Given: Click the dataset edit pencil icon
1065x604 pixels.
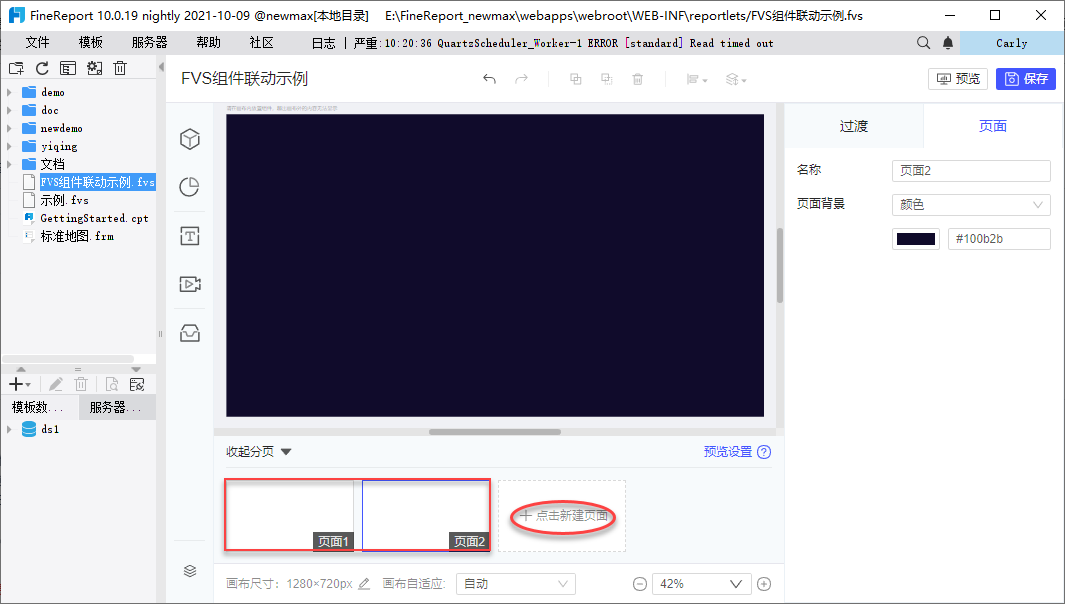Looking at the screenshot, I should [56, 385].
